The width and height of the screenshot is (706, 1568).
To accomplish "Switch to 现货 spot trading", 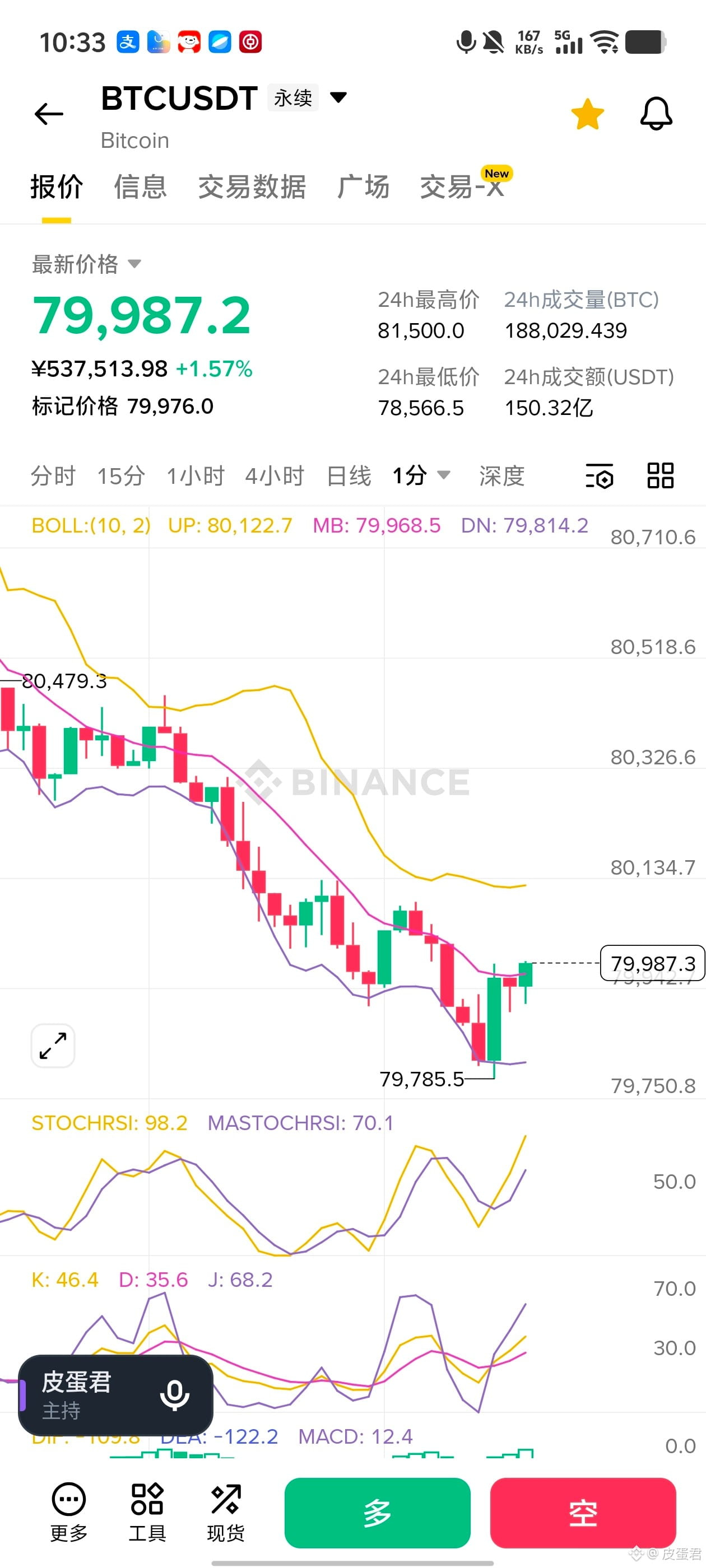I will (x=226, y=1512).
